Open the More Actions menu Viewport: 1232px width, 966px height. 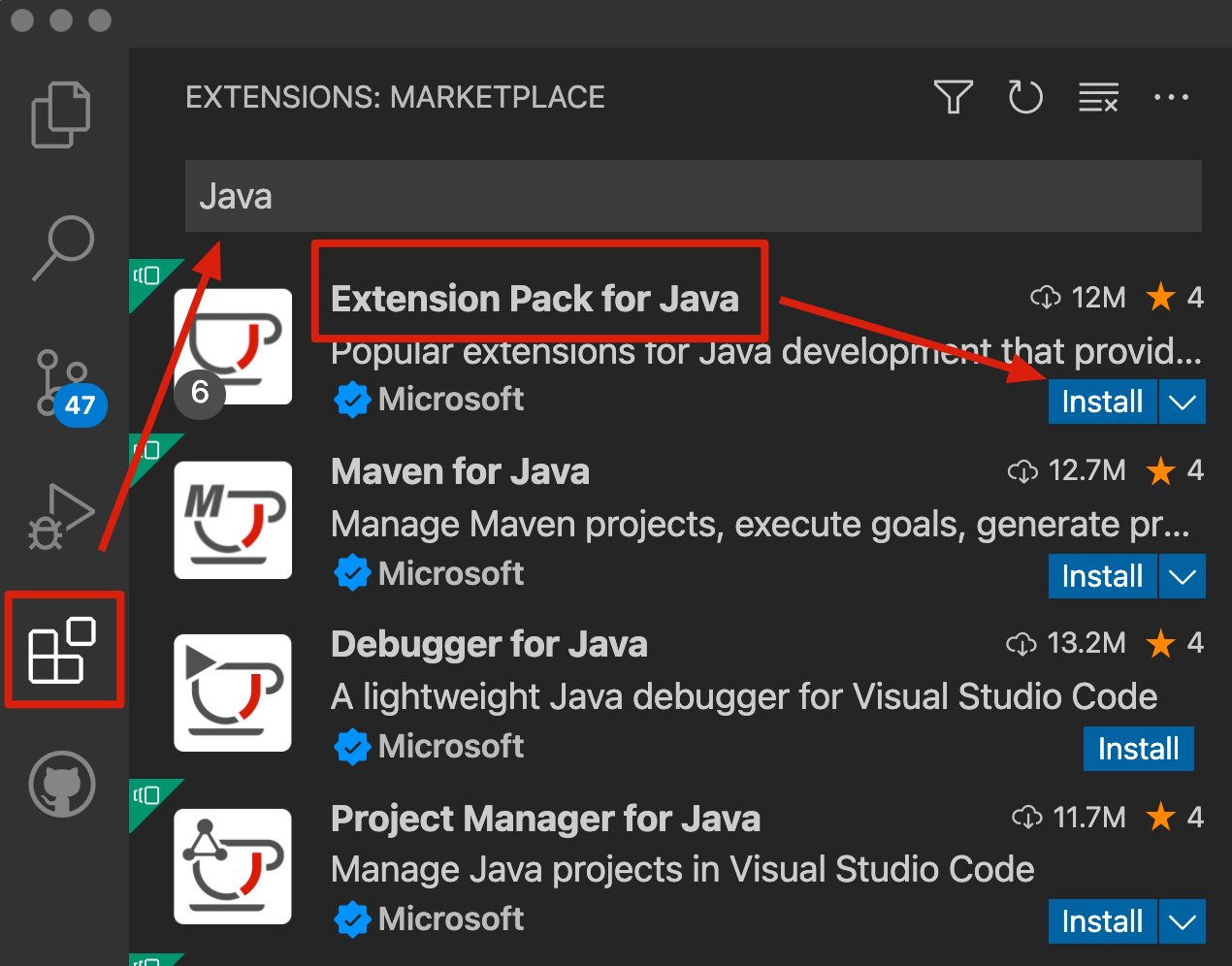1172,97
